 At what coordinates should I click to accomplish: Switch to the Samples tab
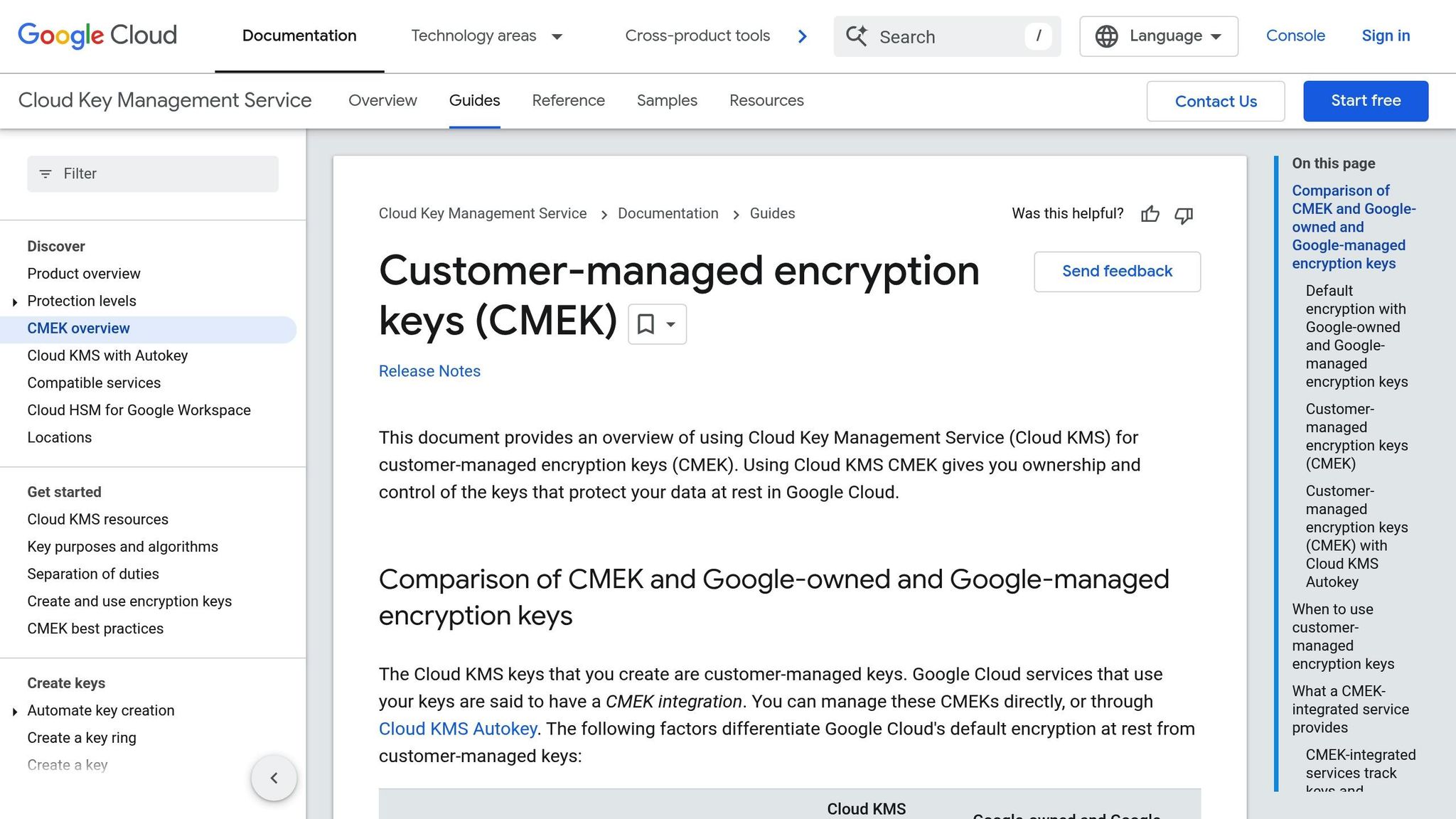(667, 101)
